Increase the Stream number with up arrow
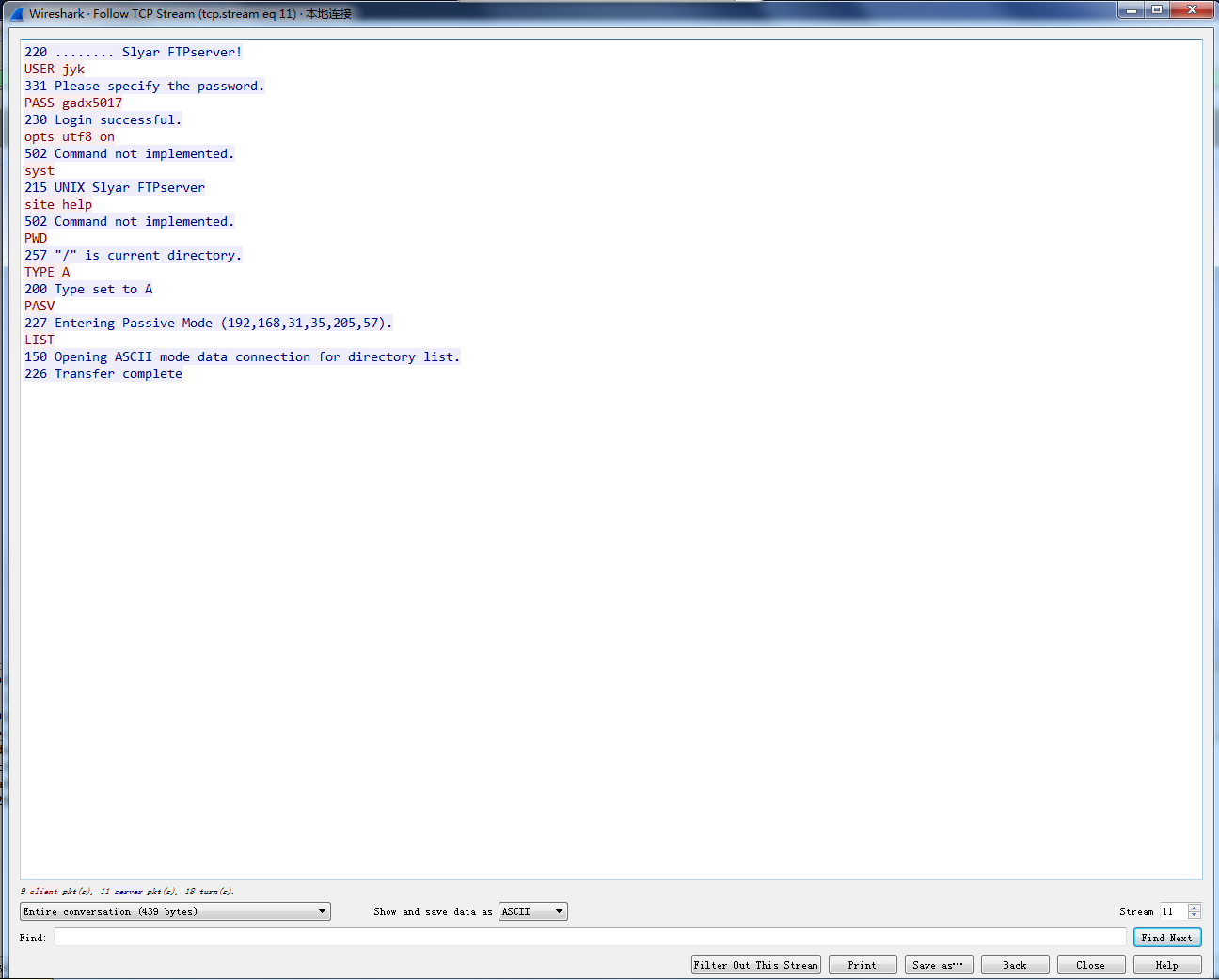Screen dimensions: 1219x980 pyautogui.click(x=1195, y=908)
